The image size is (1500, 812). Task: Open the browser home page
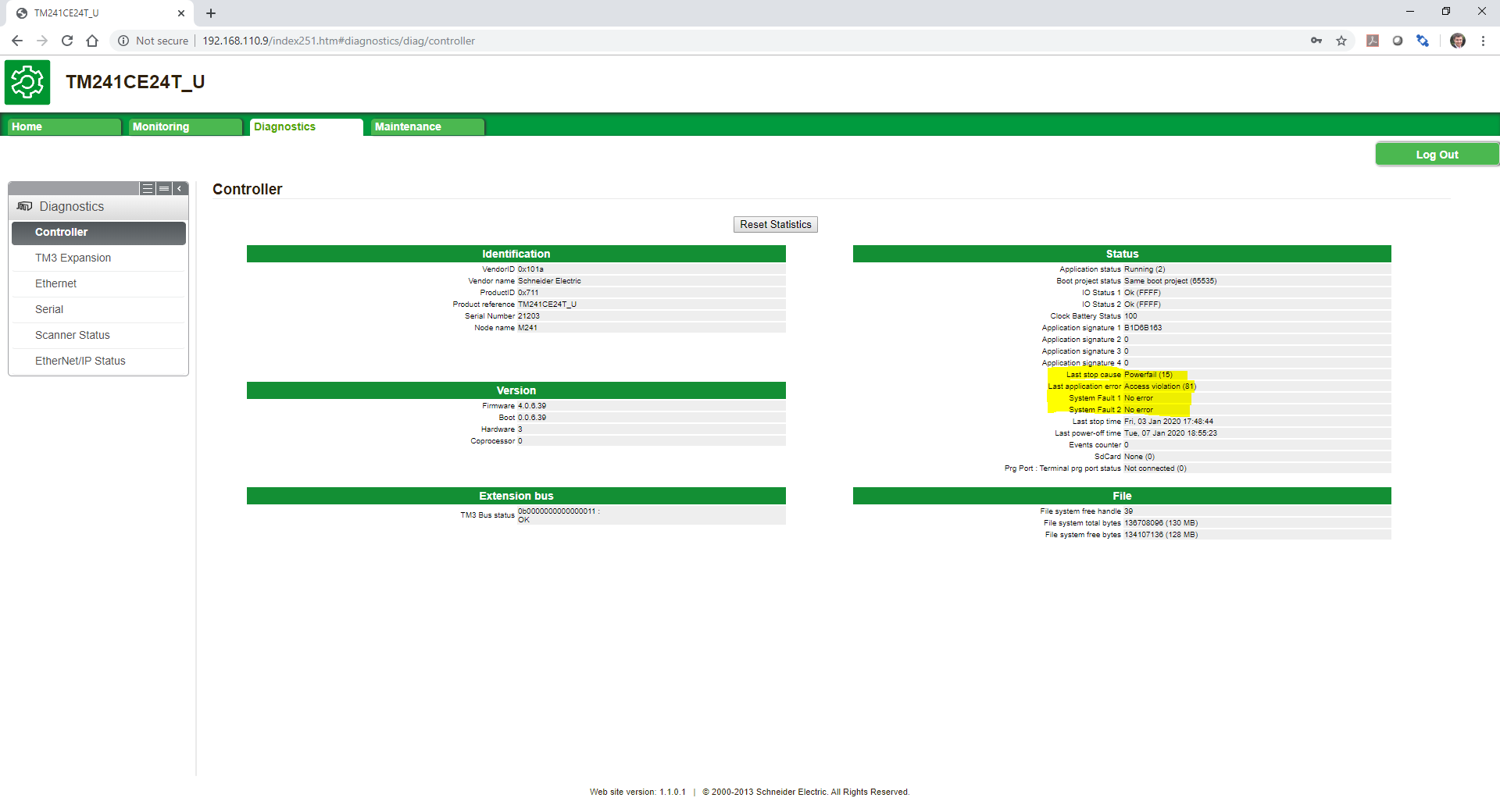click(92, 41)
